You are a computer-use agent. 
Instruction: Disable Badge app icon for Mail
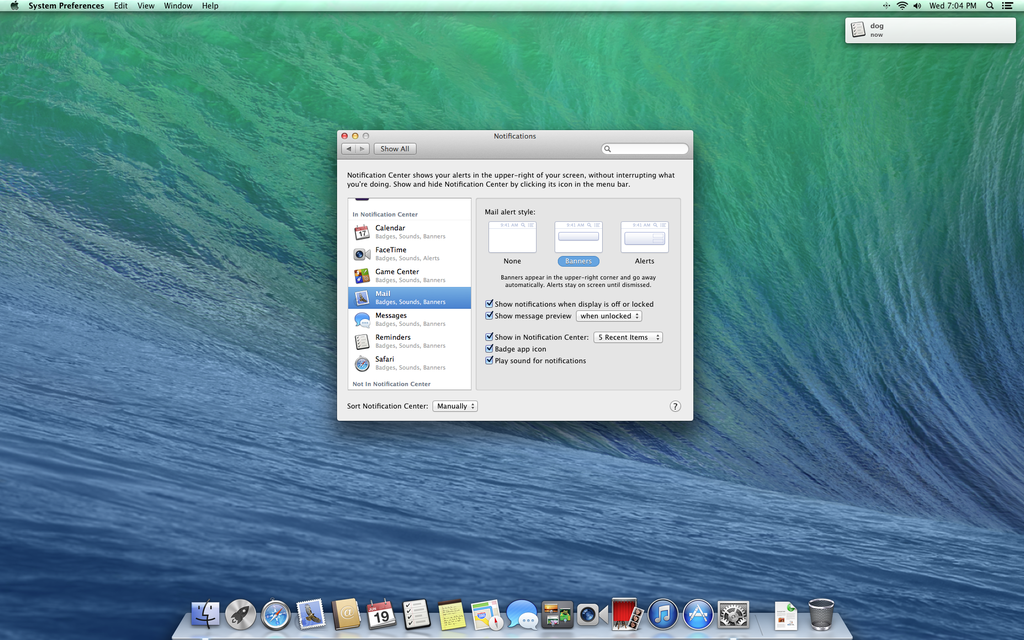tap(489, 349)
